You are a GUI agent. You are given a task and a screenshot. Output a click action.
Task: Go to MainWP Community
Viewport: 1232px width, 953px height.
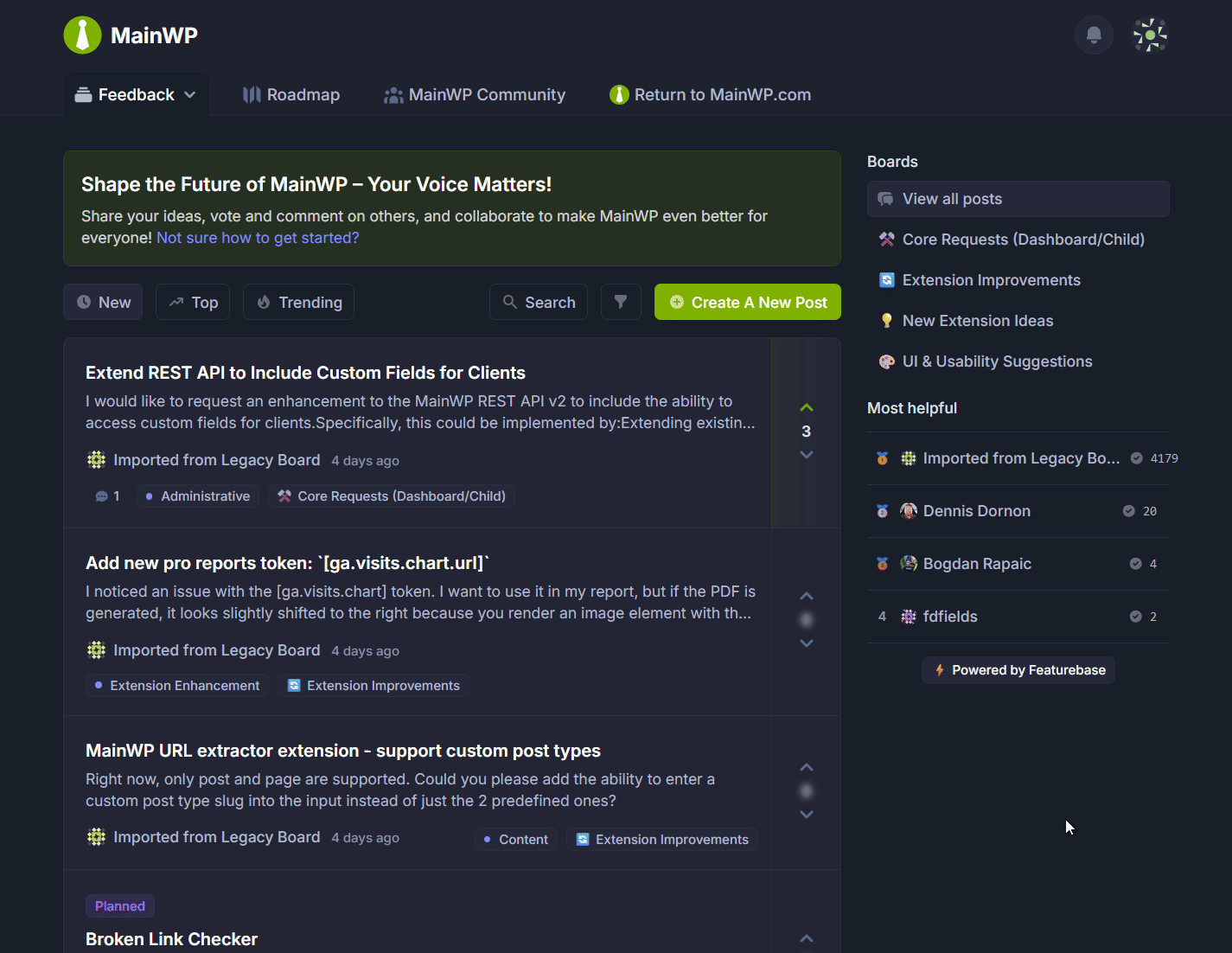[475, 95]
